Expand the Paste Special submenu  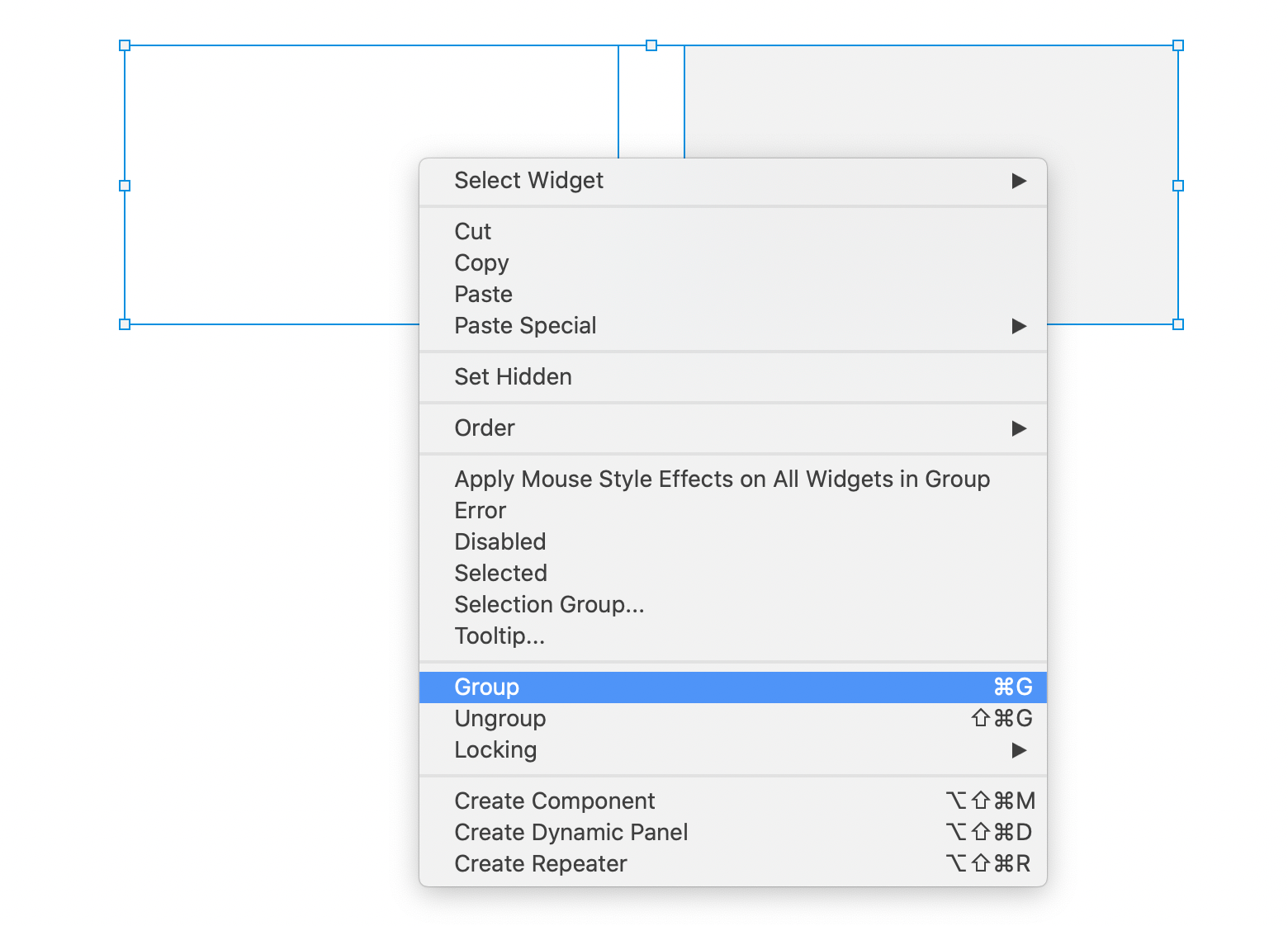click(733, 326)
